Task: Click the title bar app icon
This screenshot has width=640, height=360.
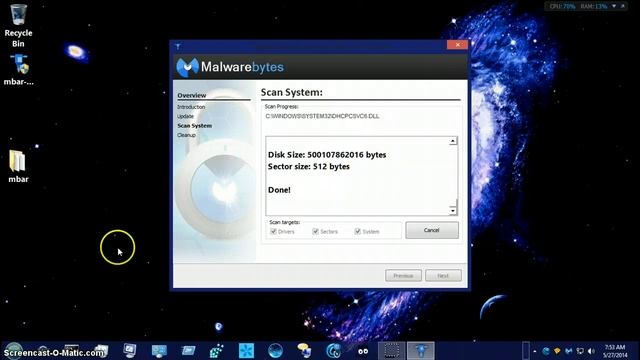Action: [178, 46]
